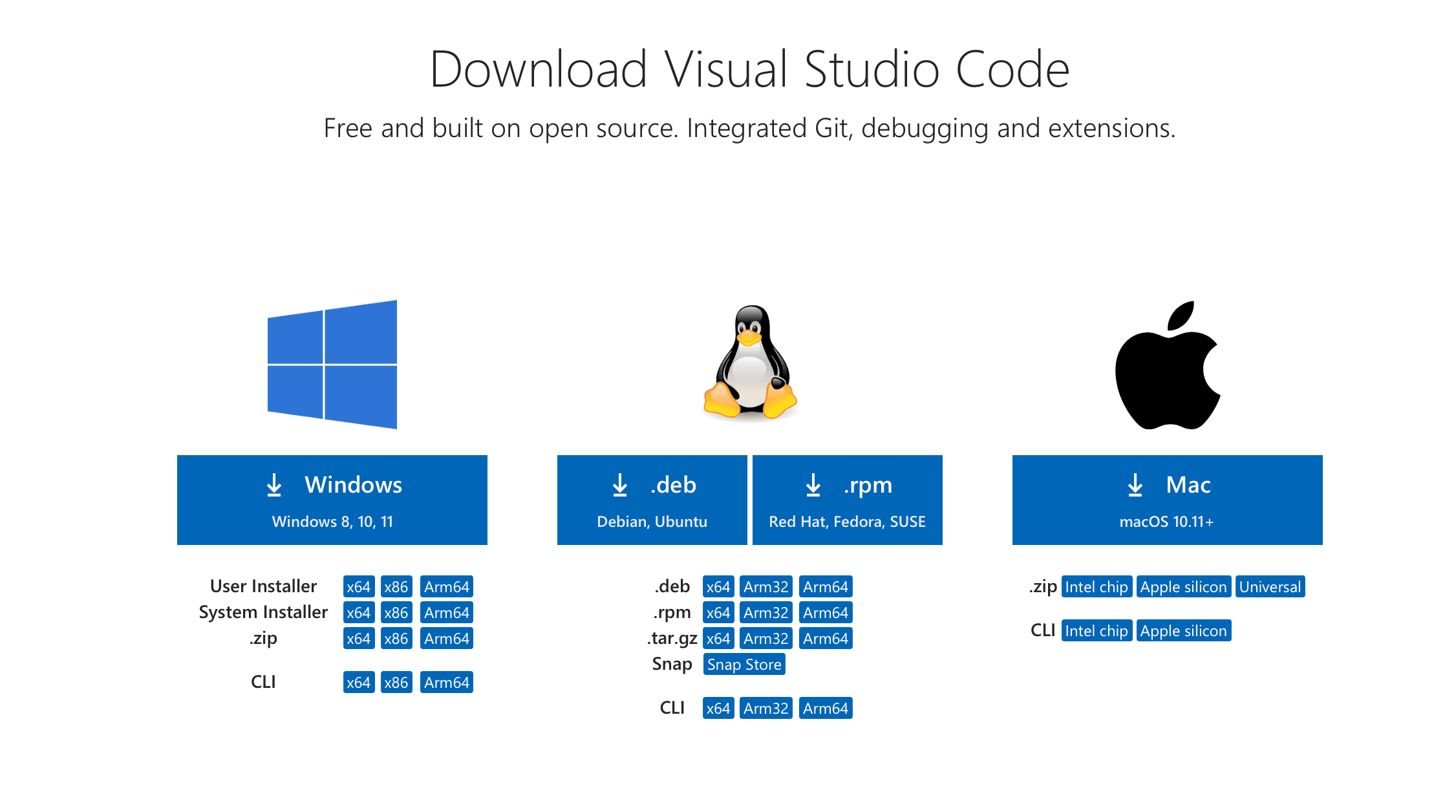Open VS Code on the Snap Store
The height and width of the screenshot is (812, 1456).
[x=744, y=664]
